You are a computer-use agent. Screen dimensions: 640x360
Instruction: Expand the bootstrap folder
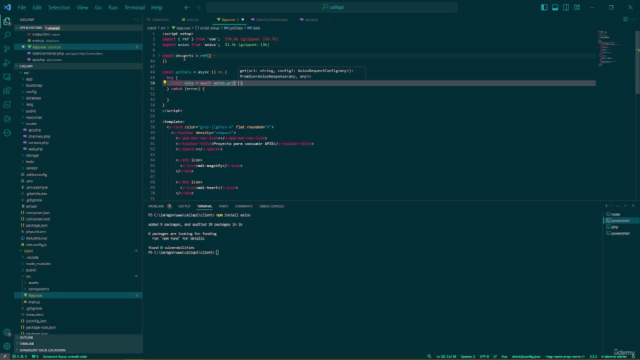click(34, 85)
